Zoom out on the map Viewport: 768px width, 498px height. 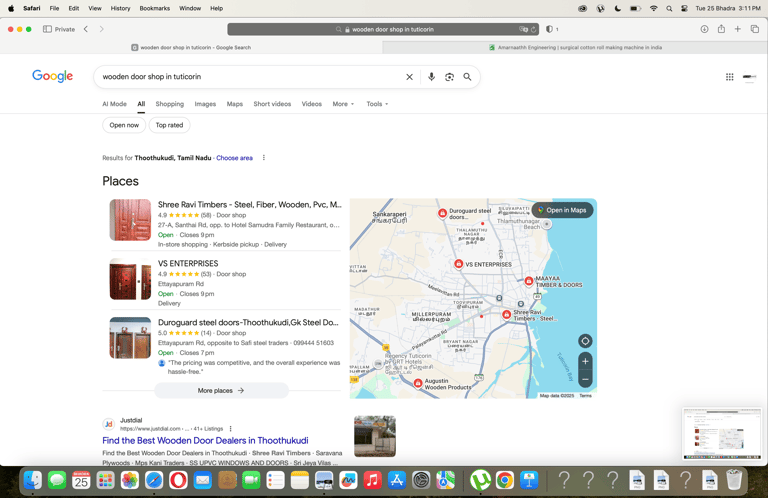(585, 379)
